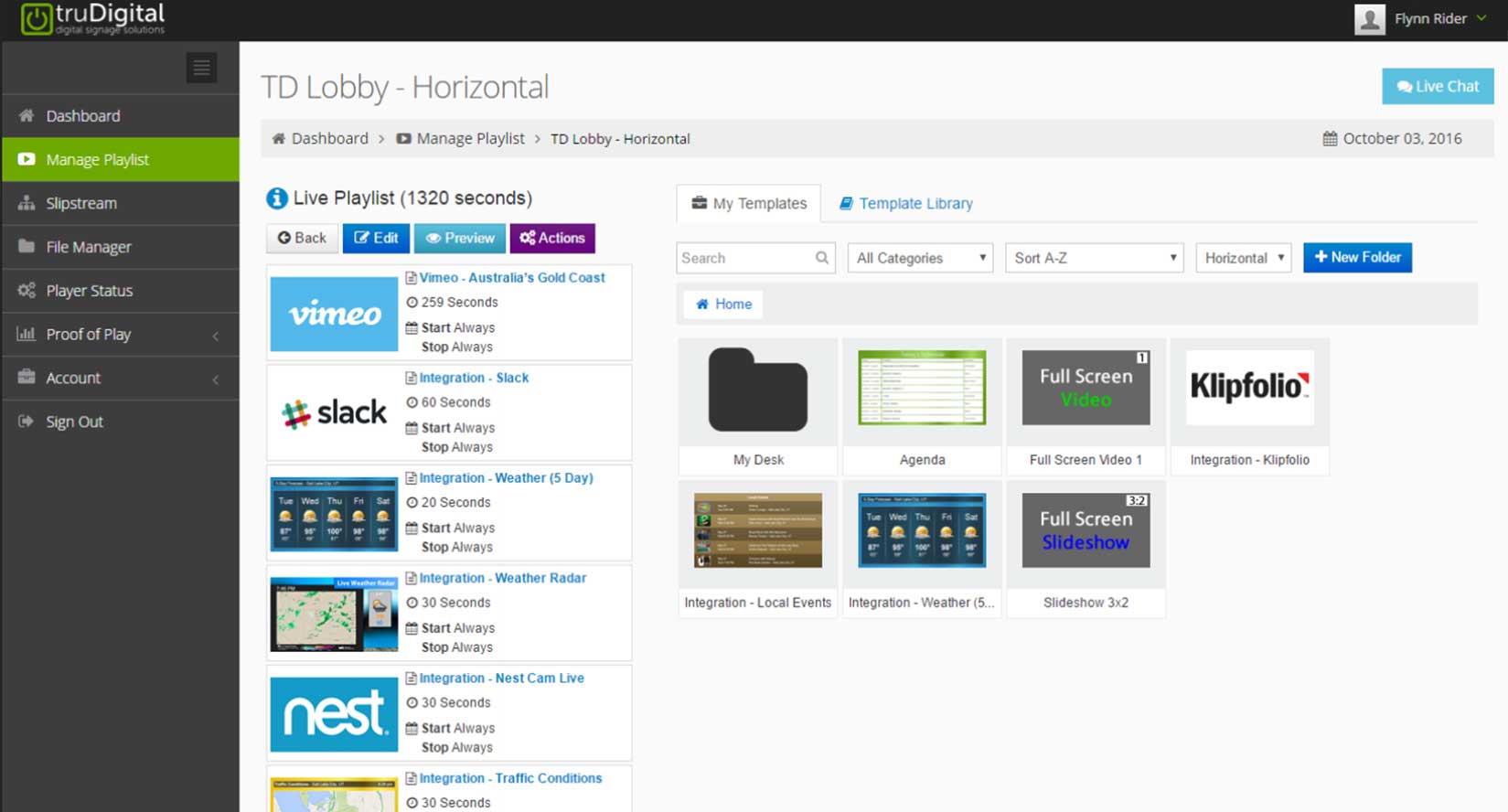Open the Integration - Slack link

click(x=474, y=378)
